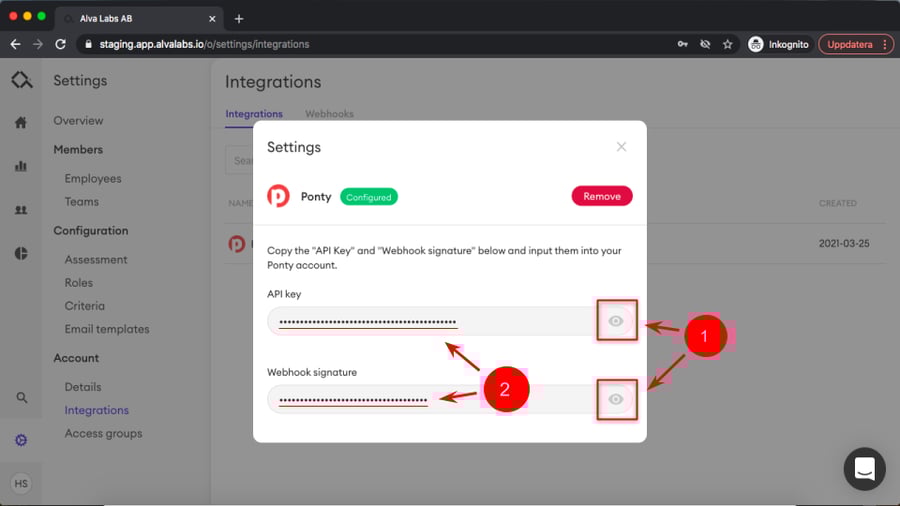This screenshot has height=506, width=900.
Task: Open account Details
Action: point(83,387)
